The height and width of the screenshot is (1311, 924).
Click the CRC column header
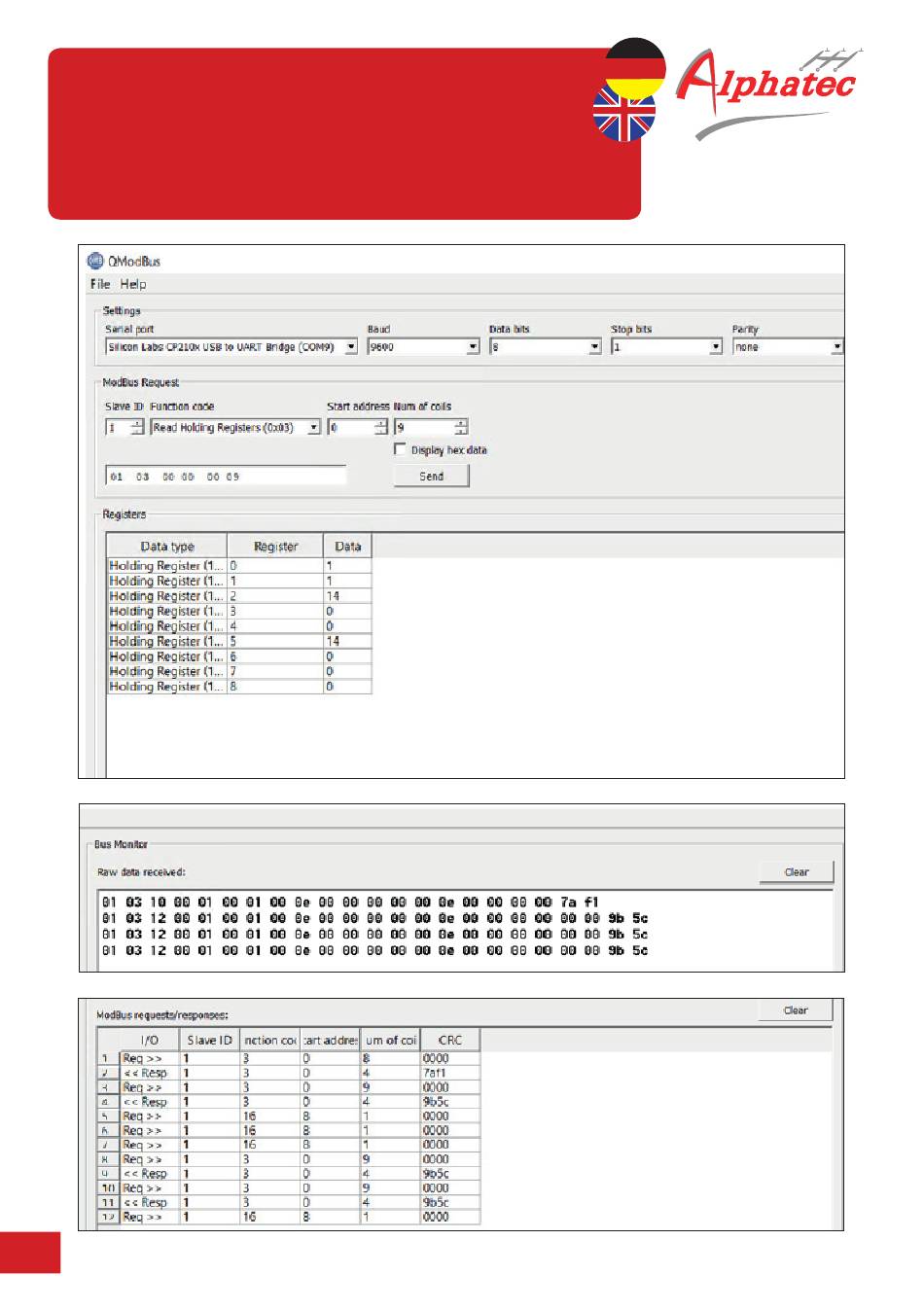[450, 1040]
